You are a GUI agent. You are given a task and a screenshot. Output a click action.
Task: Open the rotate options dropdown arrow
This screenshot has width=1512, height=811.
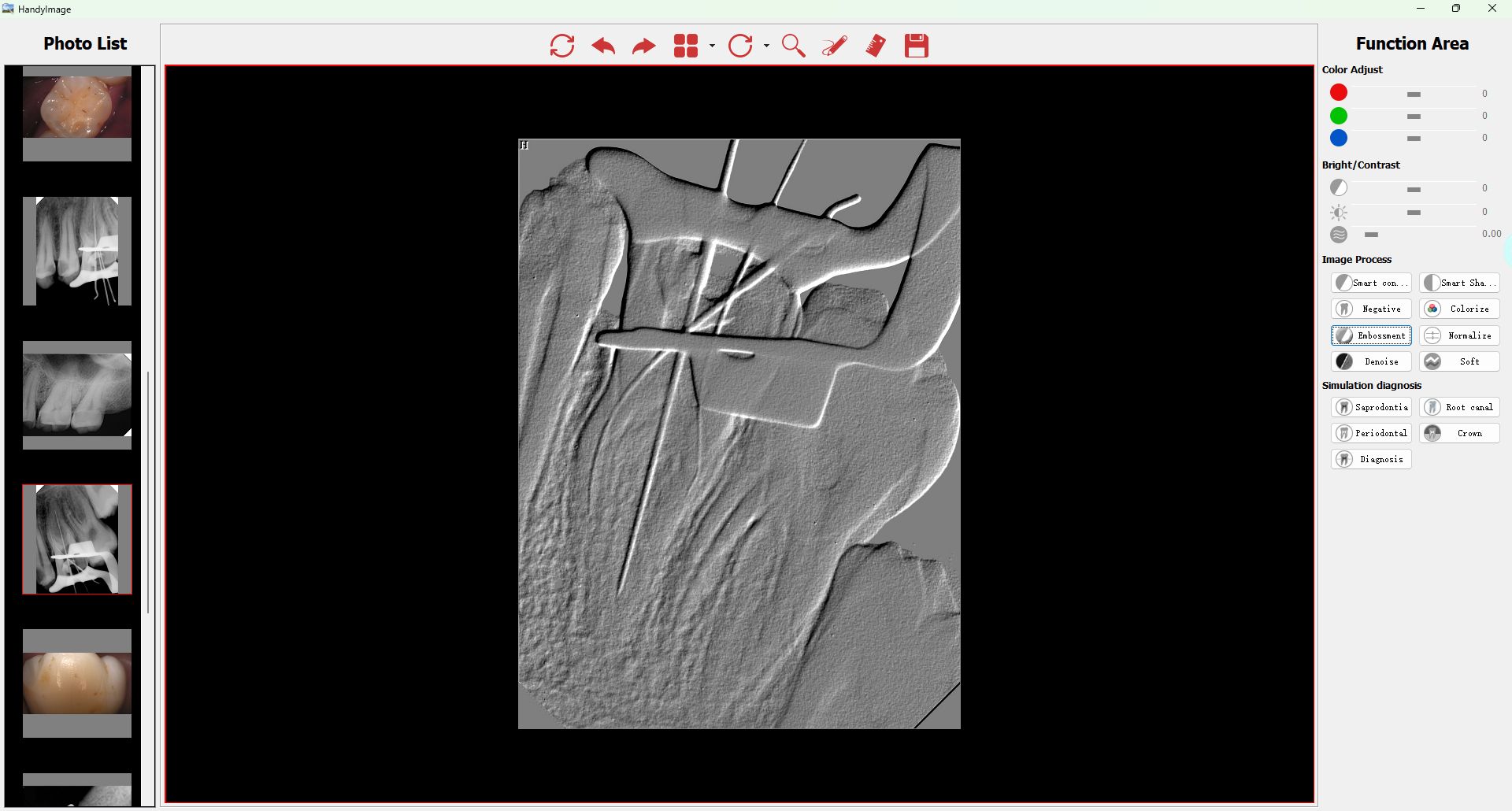[x=766, y=46]
